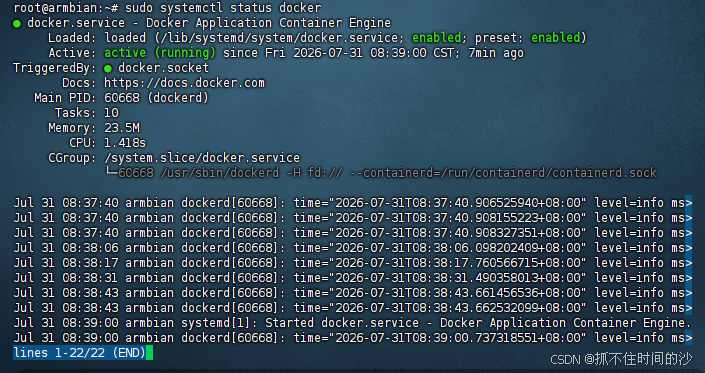Click log line timestamped Jul 31 08:38:06
The width and height of the screenshot is (705, 373).
[x=352, y=248]
